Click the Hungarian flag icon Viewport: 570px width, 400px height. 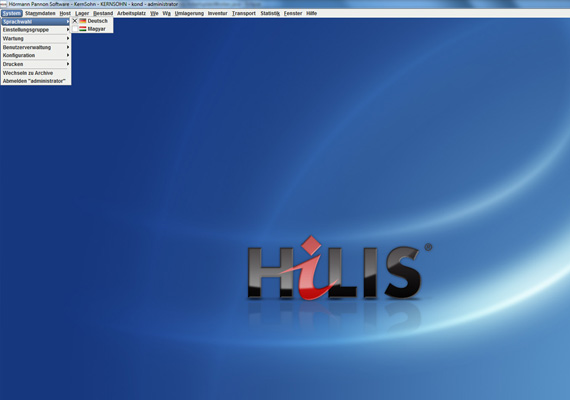tap(83, 29)
